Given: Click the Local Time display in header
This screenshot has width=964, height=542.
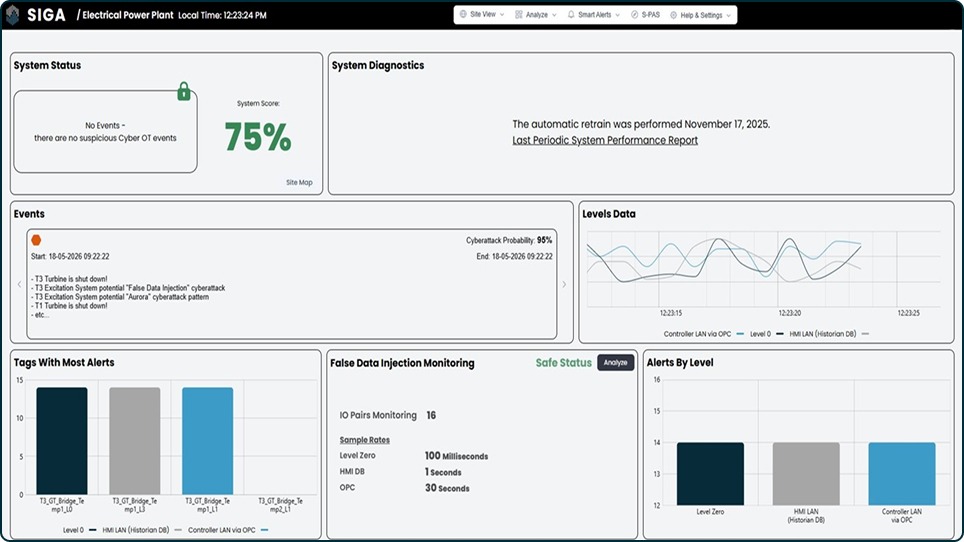Looking at the screenshot, I should tap(222, 15).
